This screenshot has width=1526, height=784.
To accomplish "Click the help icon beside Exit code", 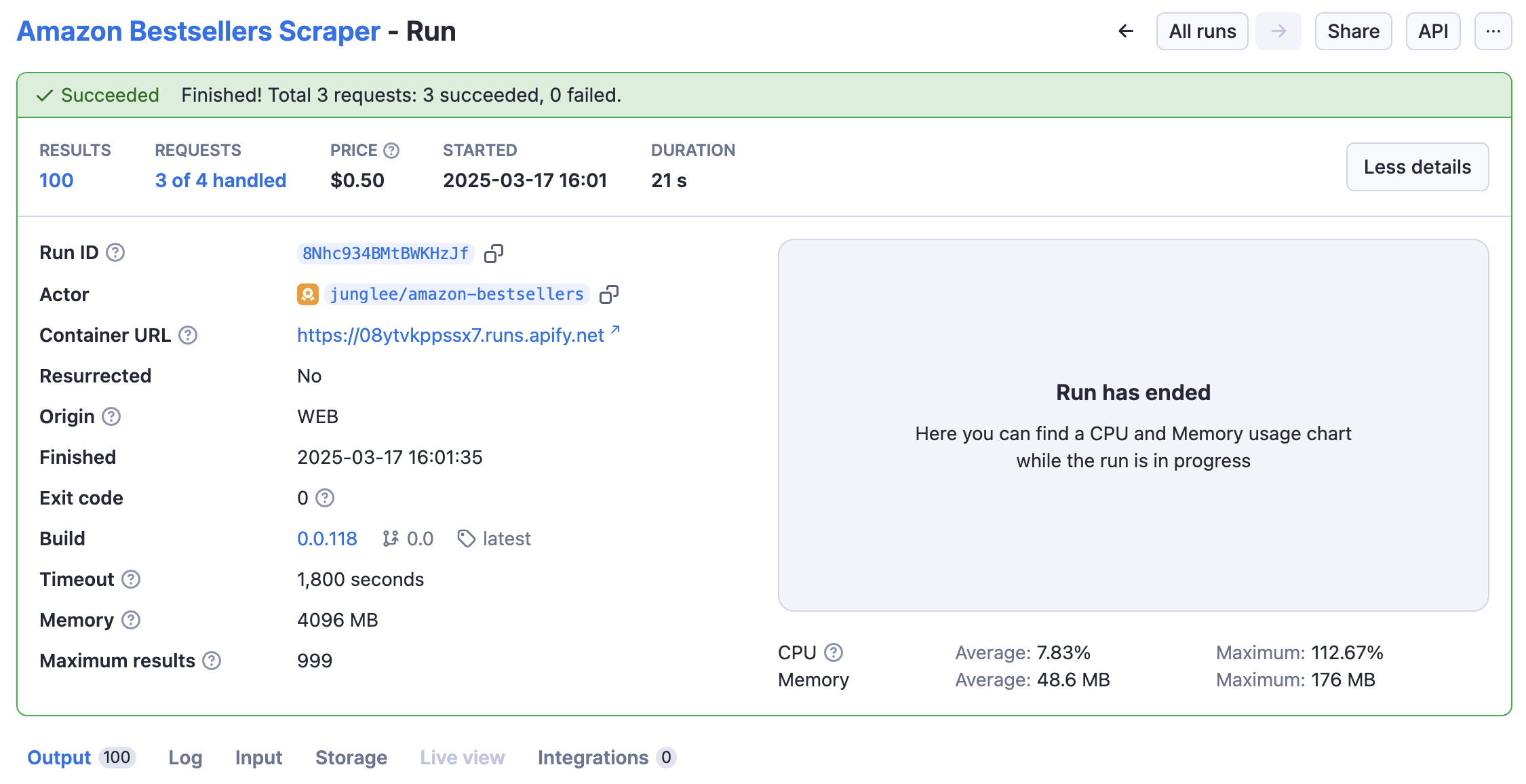I will click(326, 498).
